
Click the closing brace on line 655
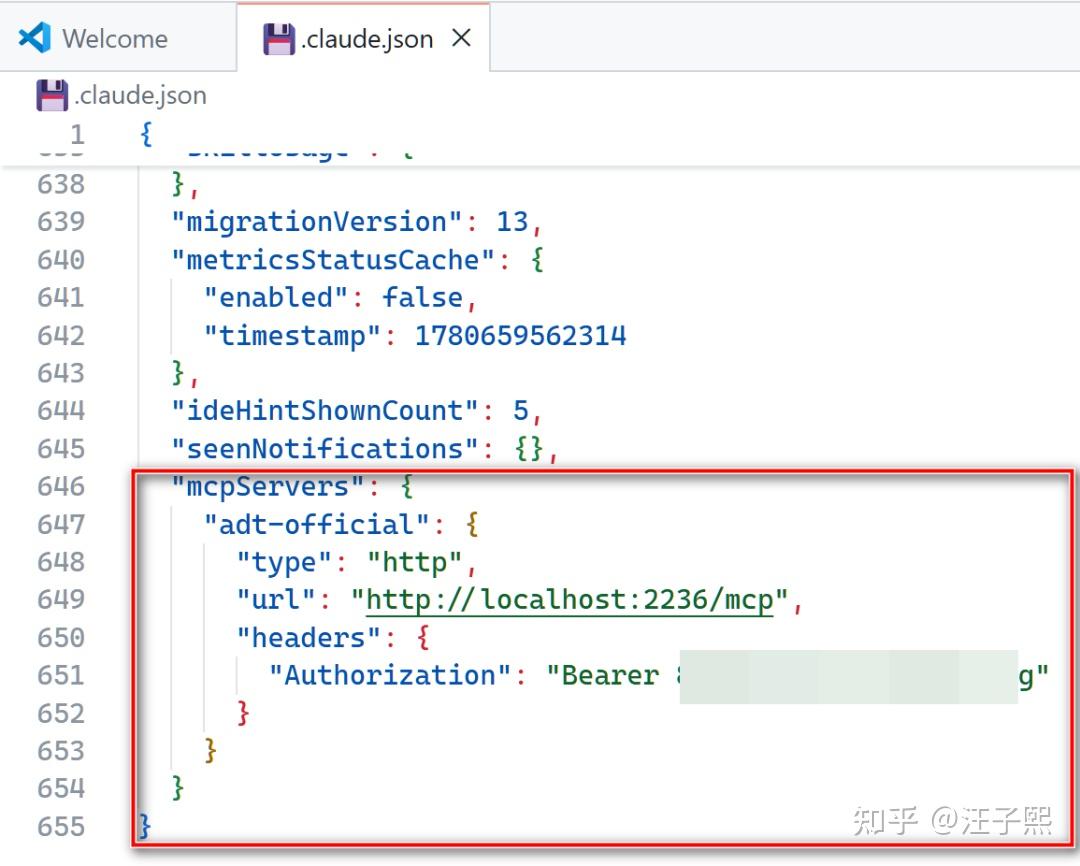(145, 825)
